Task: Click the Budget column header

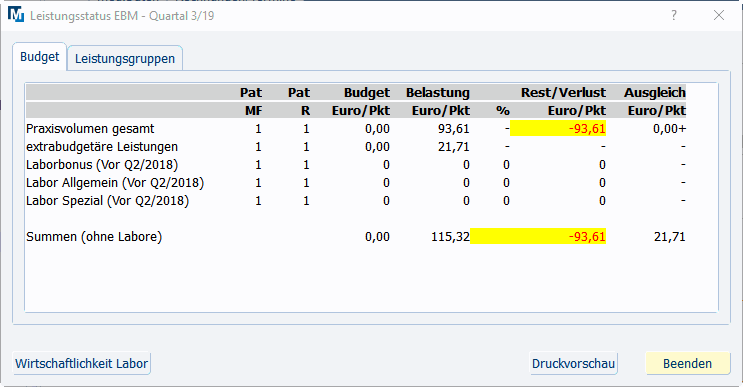Action: pos(367,93)
